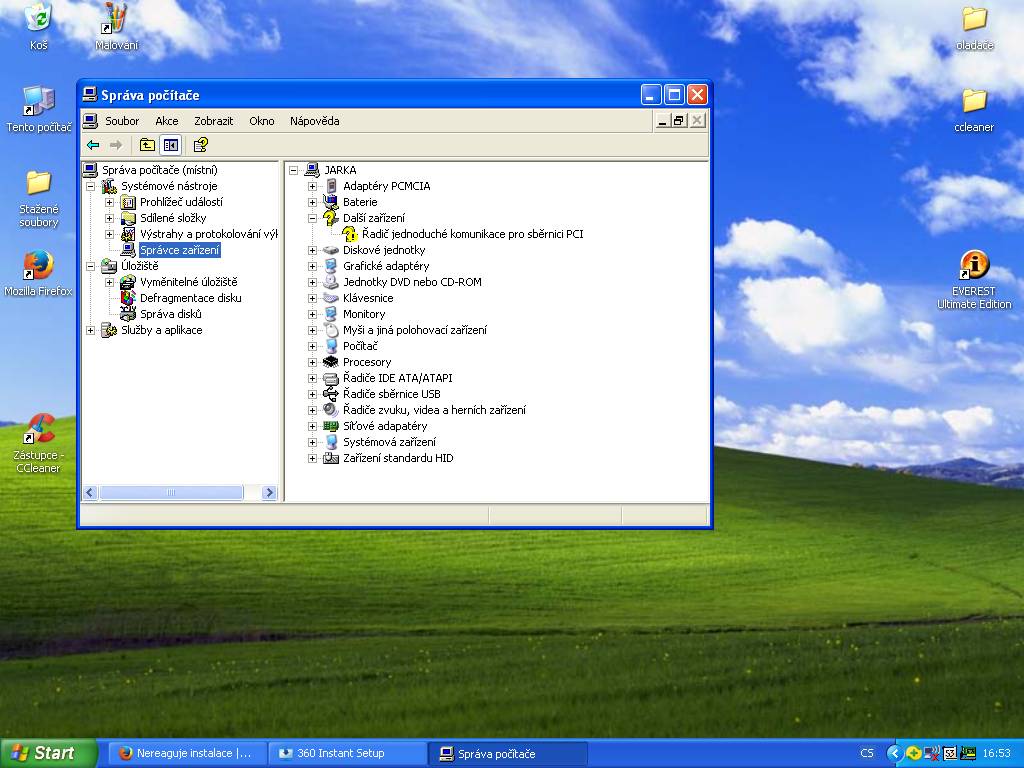Collapse the Systémové nástroje tree node

(91, 186)
